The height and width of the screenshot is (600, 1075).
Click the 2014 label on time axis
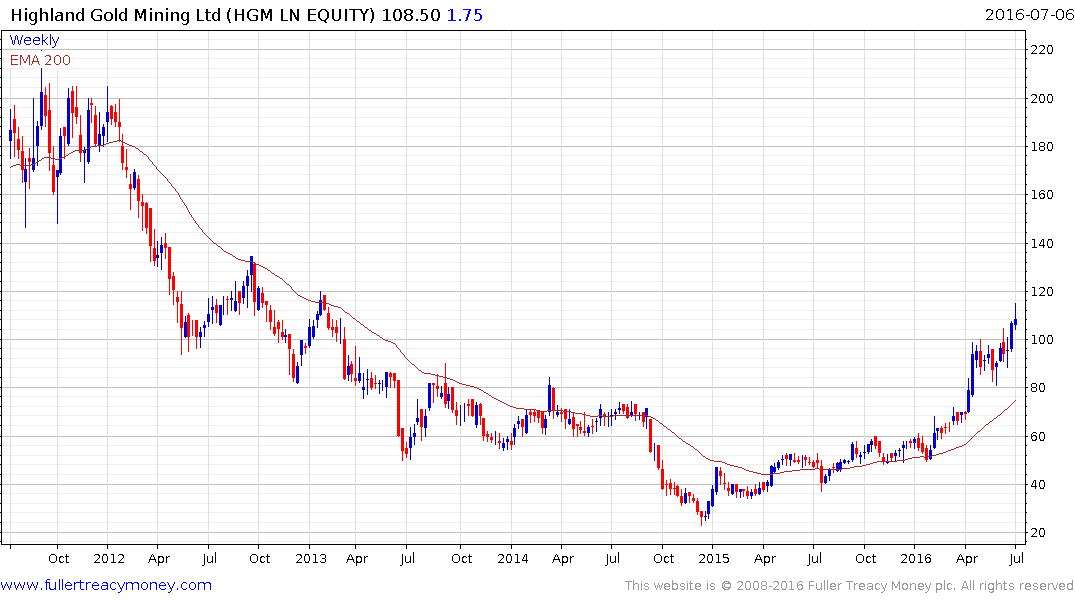click(513, 558)
